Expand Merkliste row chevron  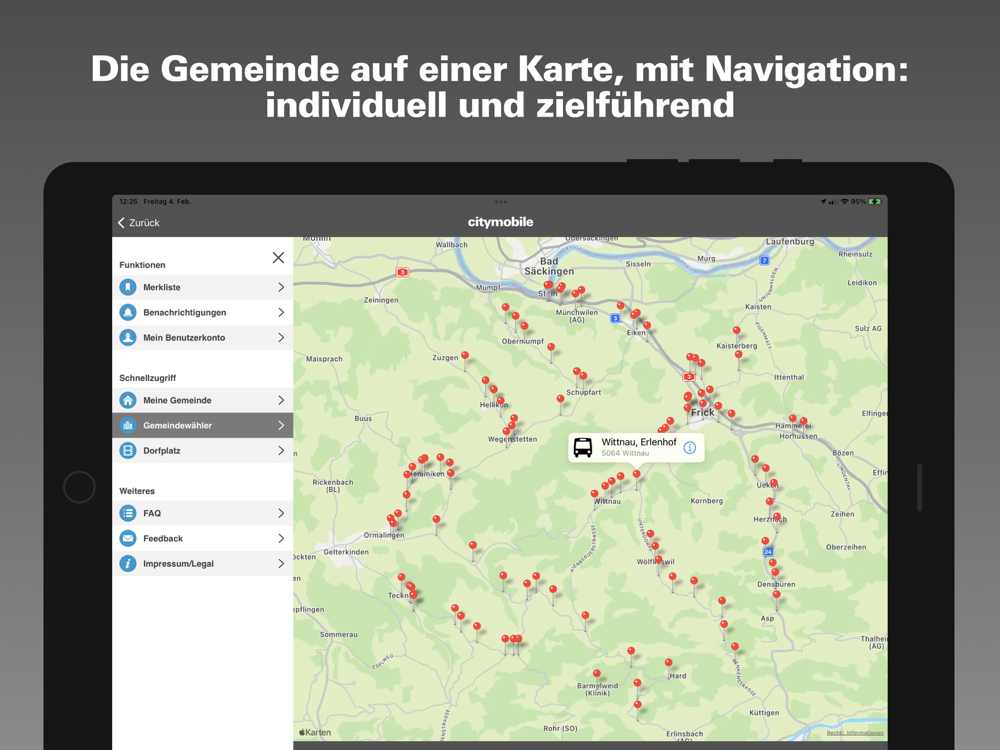(281, 287)
